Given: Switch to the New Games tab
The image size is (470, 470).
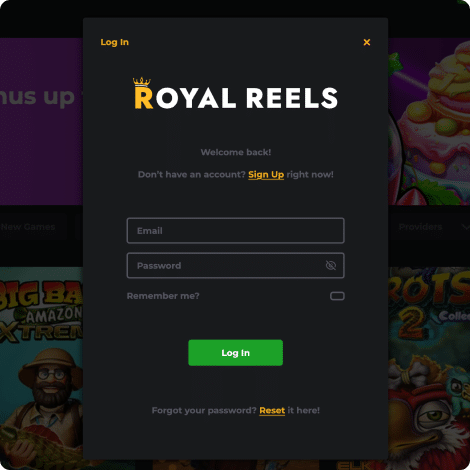Looking at the screenshot, I should 28,227.
